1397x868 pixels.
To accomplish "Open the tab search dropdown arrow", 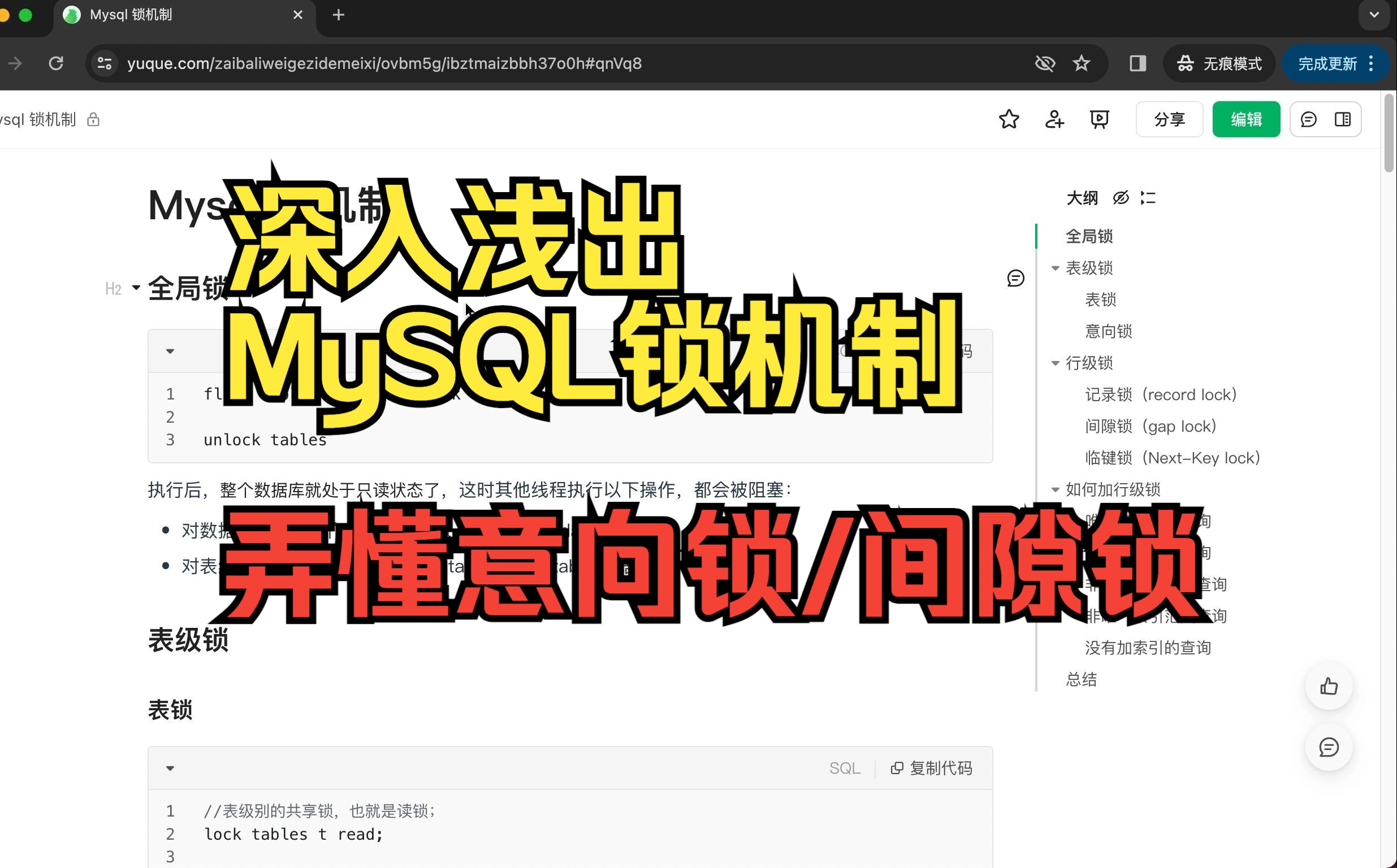I will [1374, 15].
